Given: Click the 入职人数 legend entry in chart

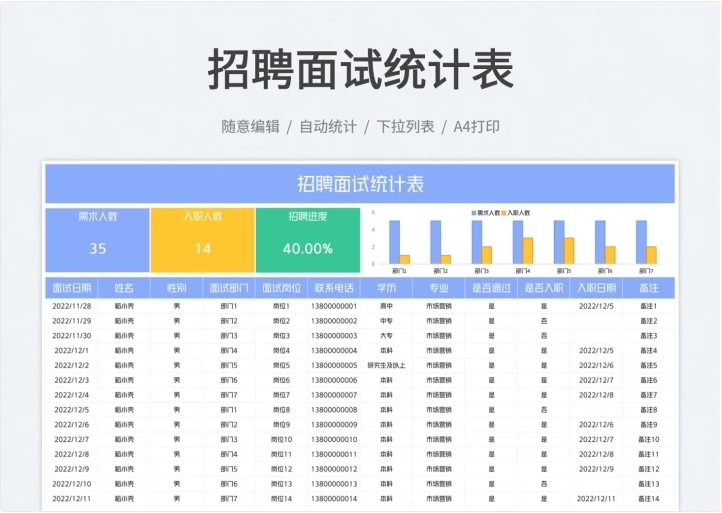Looking at the screenshot, I should [x=516, y=213].
